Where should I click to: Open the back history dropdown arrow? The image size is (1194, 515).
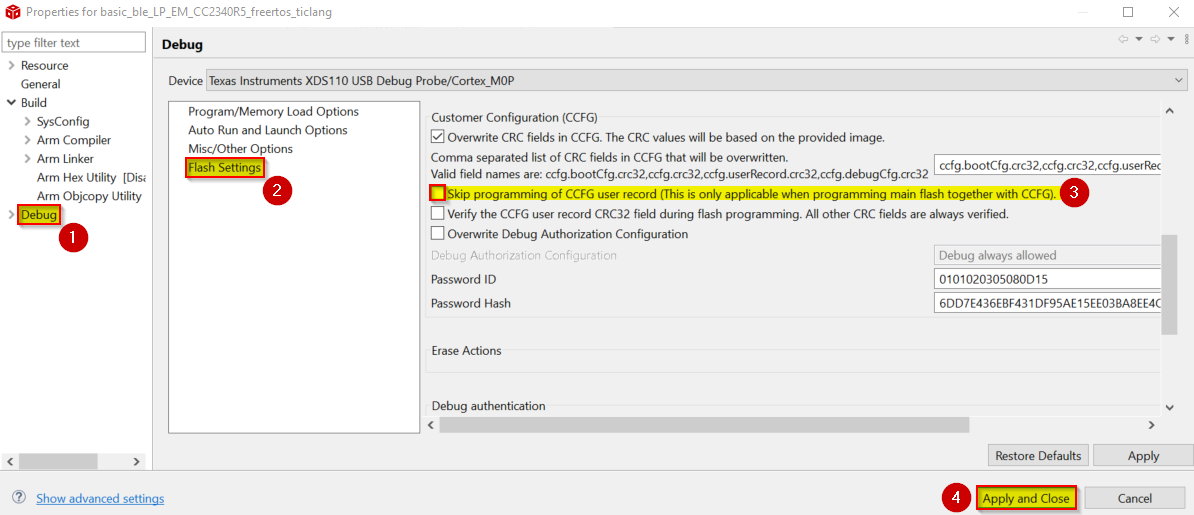coord(1138,39)
